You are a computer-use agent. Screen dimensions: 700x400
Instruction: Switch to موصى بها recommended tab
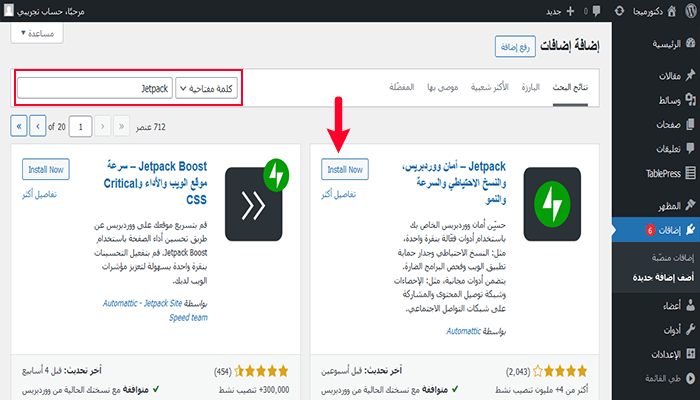coord(442,87)
